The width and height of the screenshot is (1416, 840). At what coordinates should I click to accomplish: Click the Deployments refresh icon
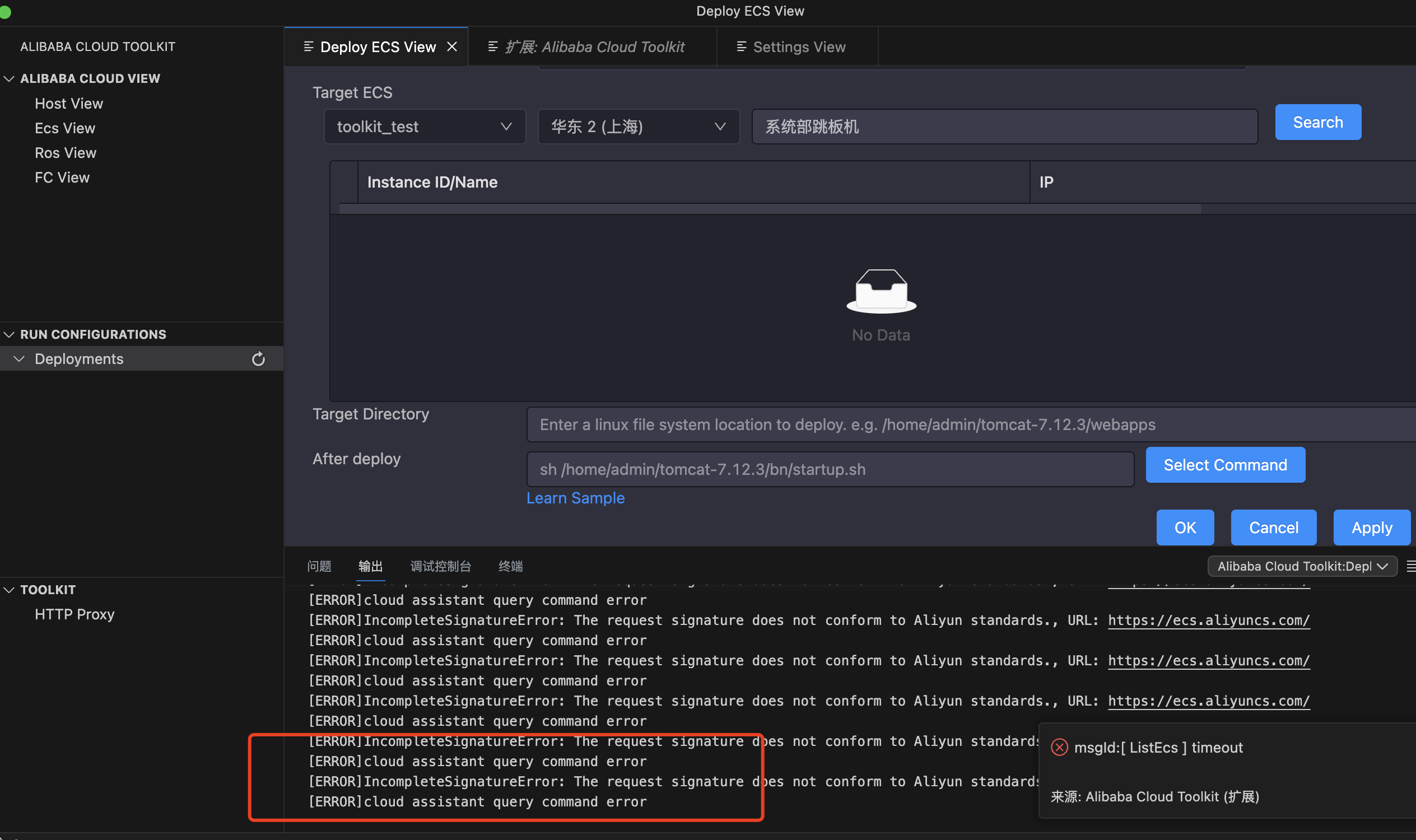point(258,359)
